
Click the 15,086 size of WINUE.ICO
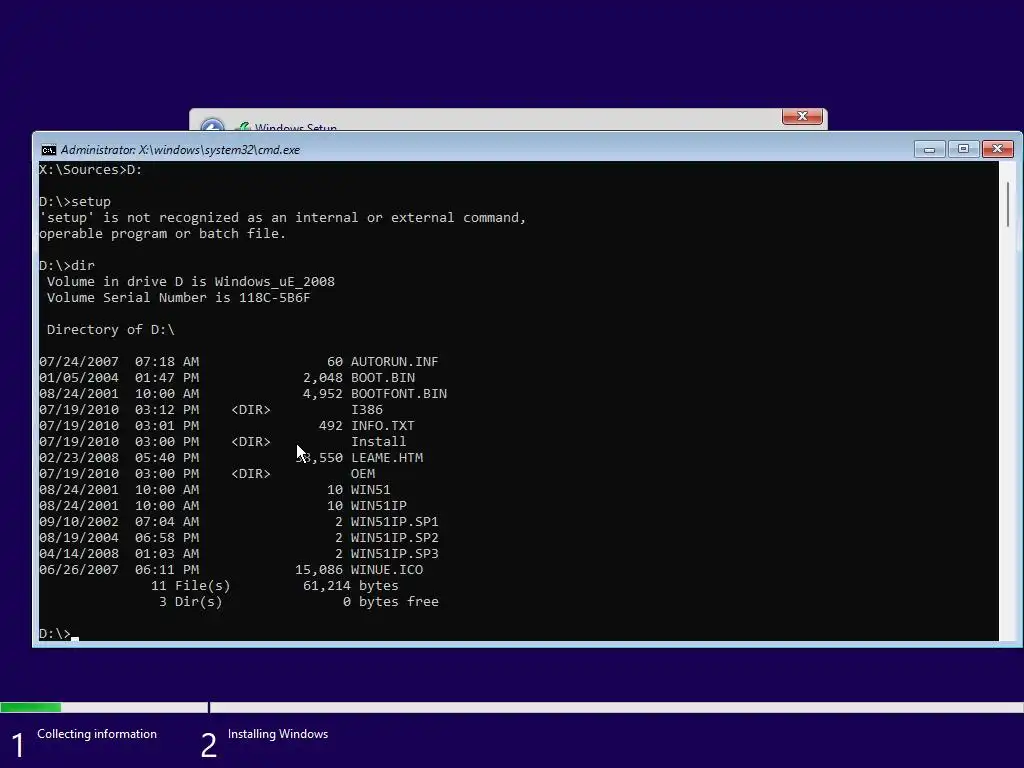[x=319, y=569]
